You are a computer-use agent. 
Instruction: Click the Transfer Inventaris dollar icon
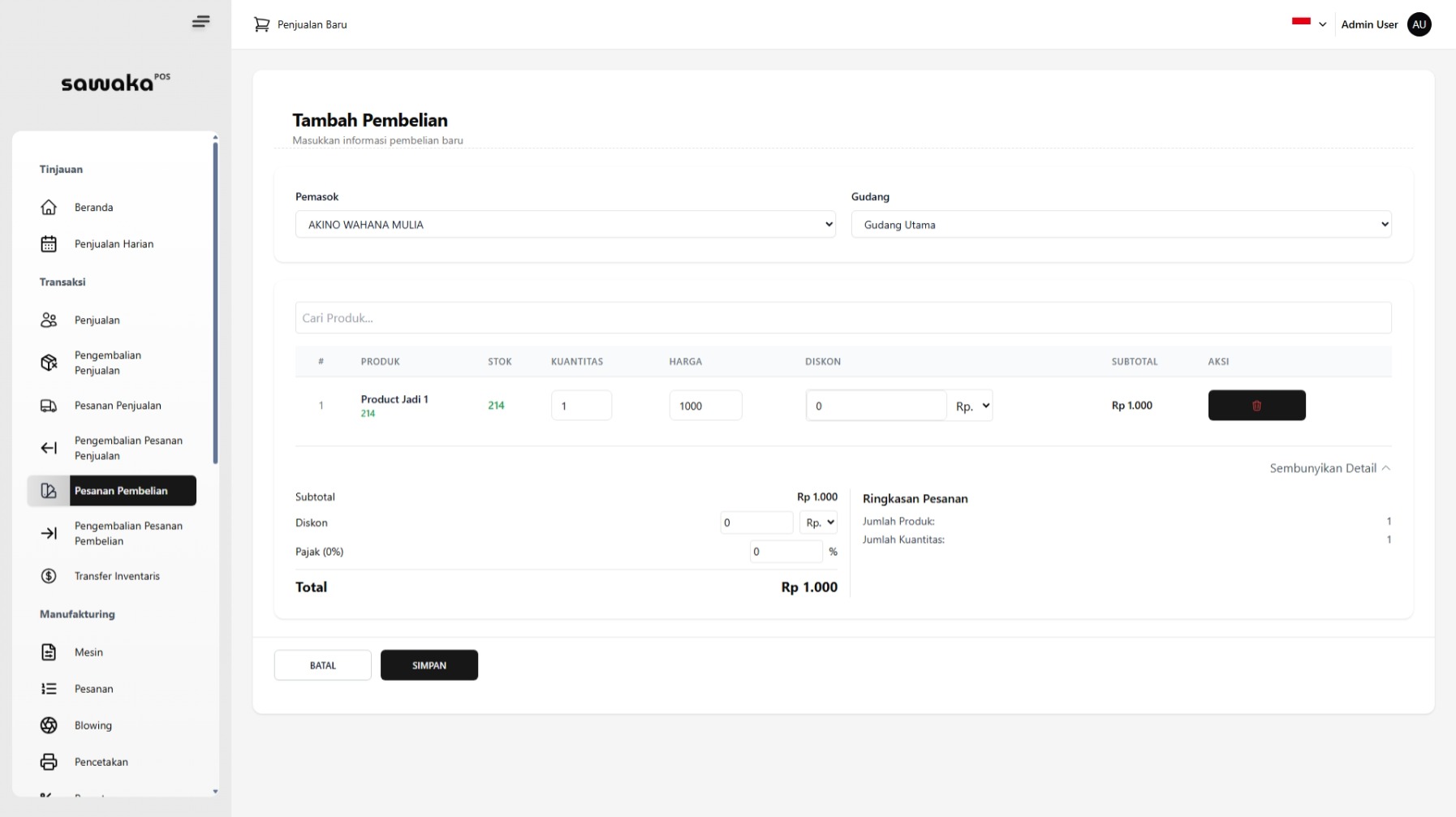tap(49, 576)
